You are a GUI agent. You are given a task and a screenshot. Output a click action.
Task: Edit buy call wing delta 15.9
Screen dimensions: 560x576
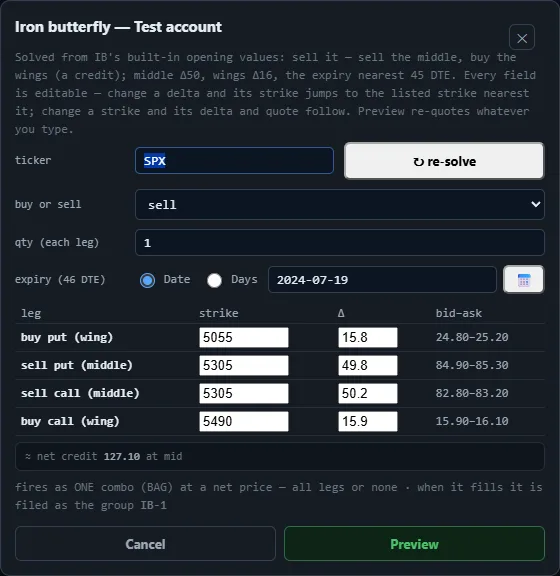(368, 421)
